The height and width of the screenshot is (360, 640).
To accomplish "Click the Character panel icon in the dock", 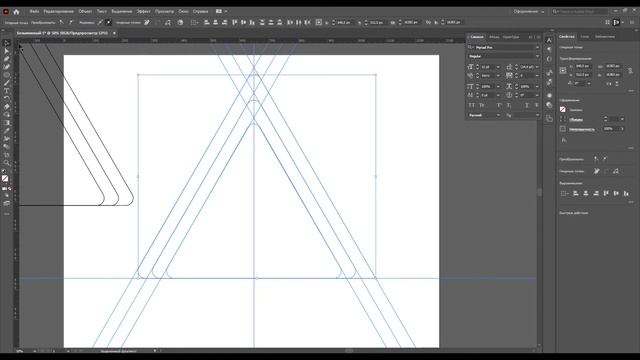I will 549,40.
